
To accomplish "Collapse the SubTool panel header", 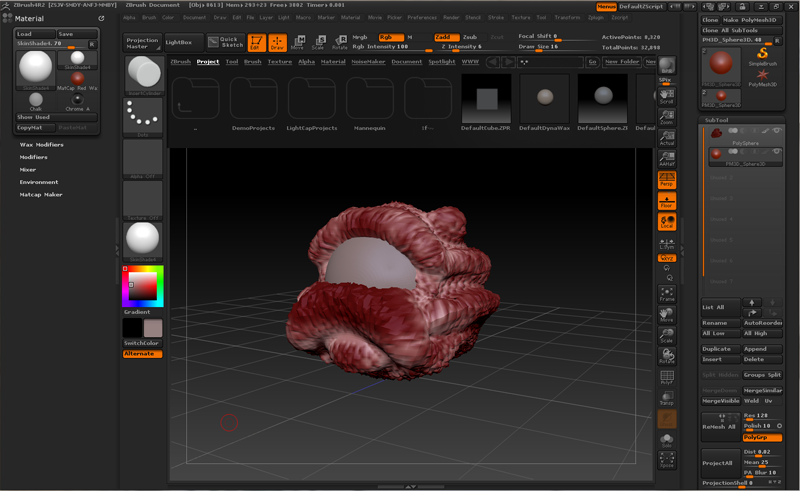I will point(717,119).
